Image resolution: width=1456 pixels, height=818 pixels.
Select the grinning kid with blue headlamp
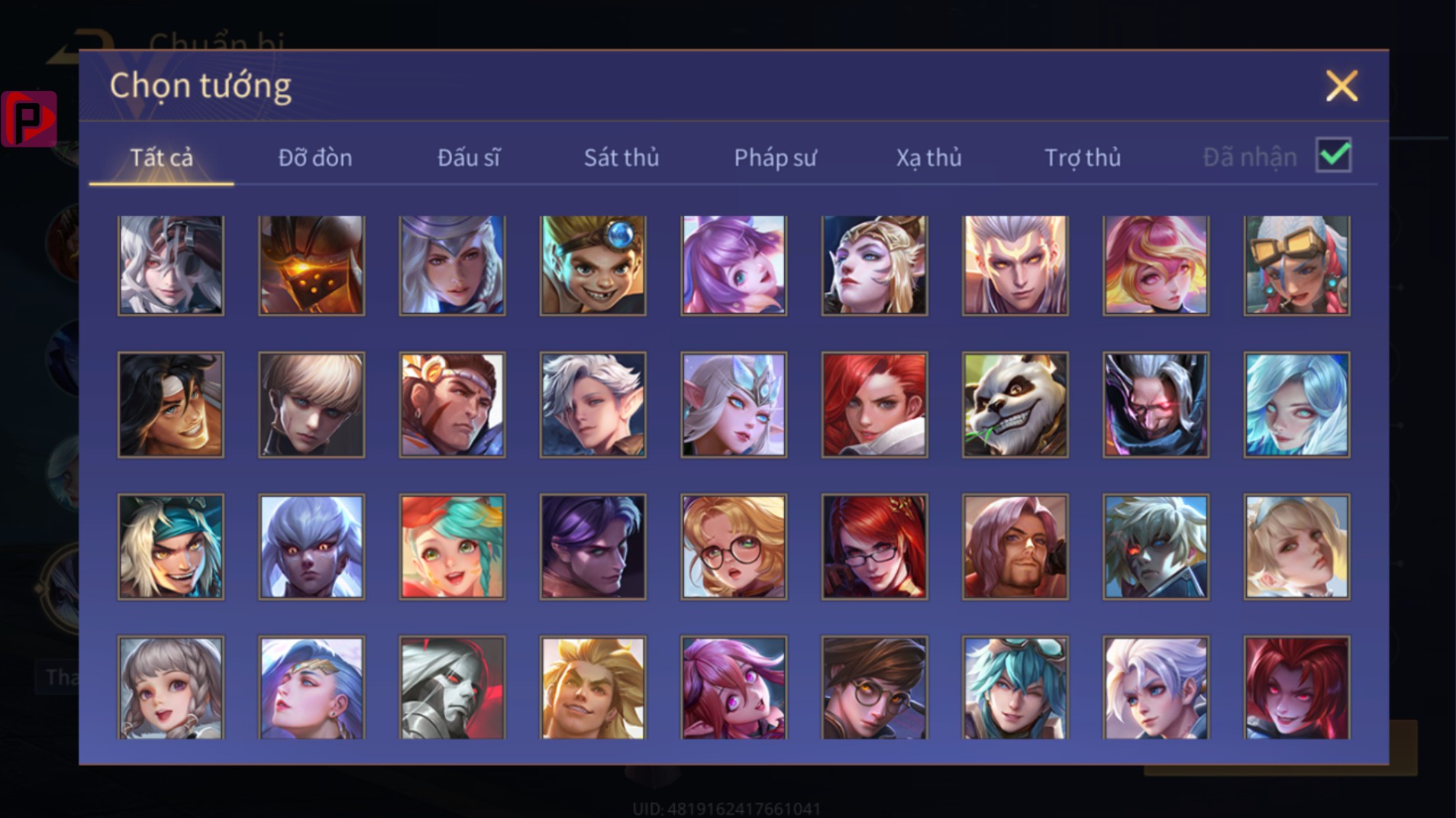pos(592,265)
